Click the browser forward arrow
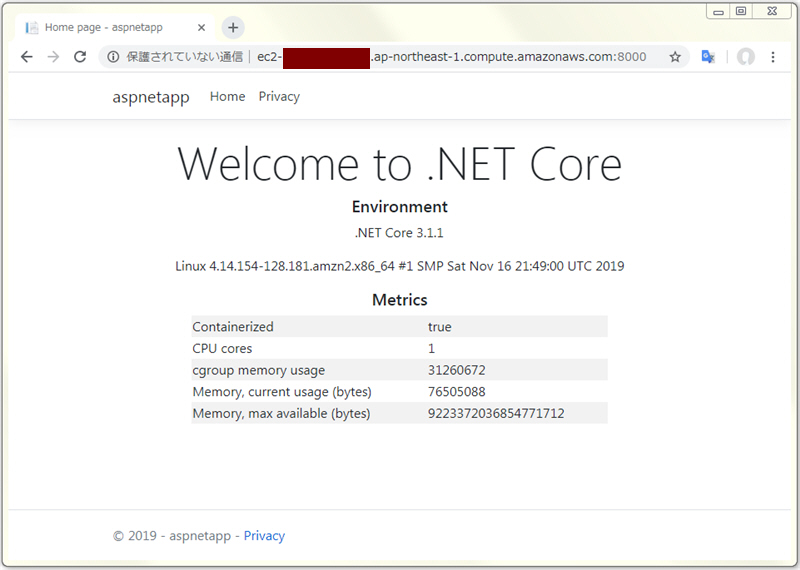The width and height of the screenshot is (800, 570). pos(53,57)
